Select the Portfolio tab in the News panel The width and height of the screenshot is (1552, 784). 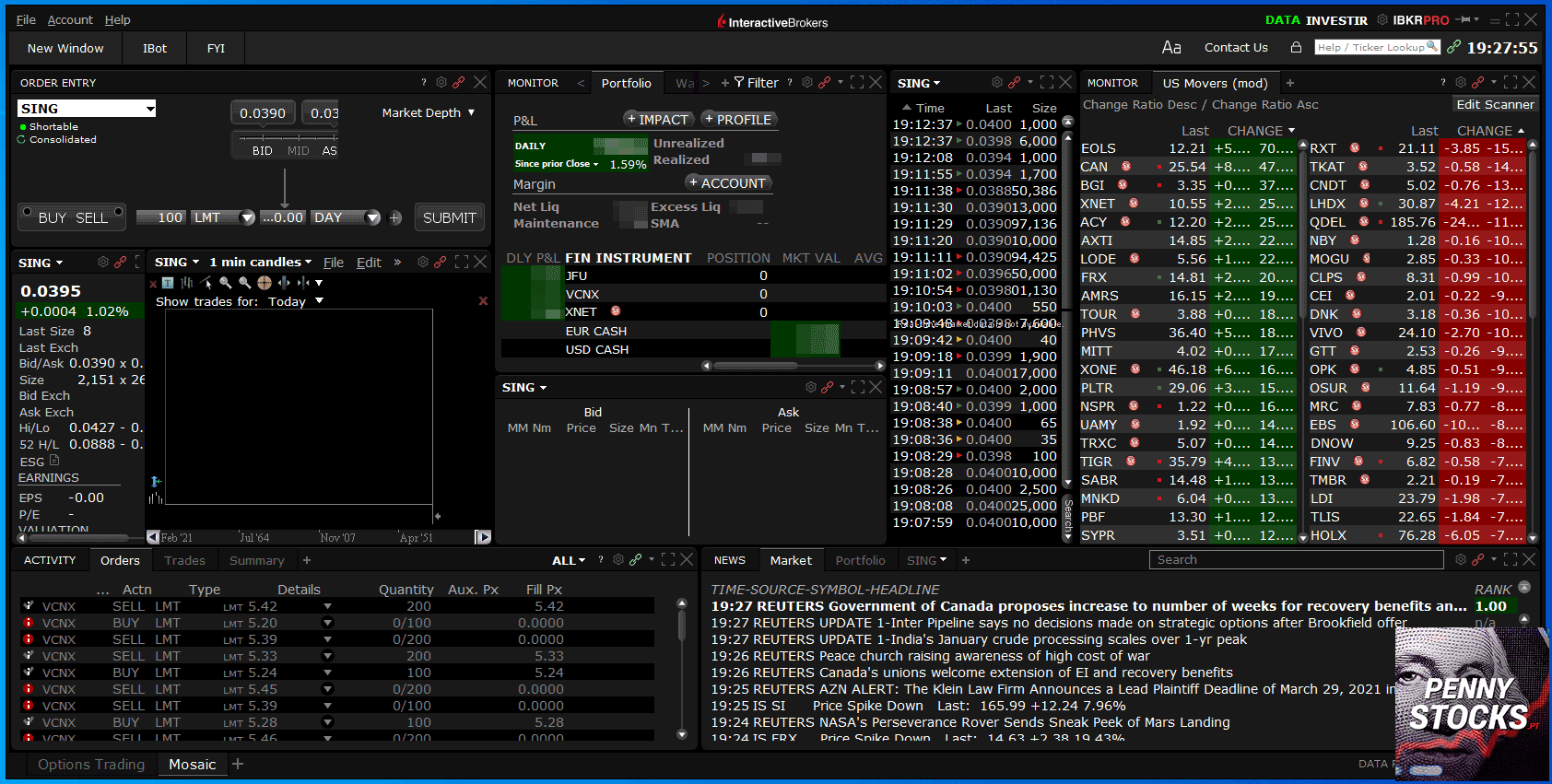tap(860, 560)
